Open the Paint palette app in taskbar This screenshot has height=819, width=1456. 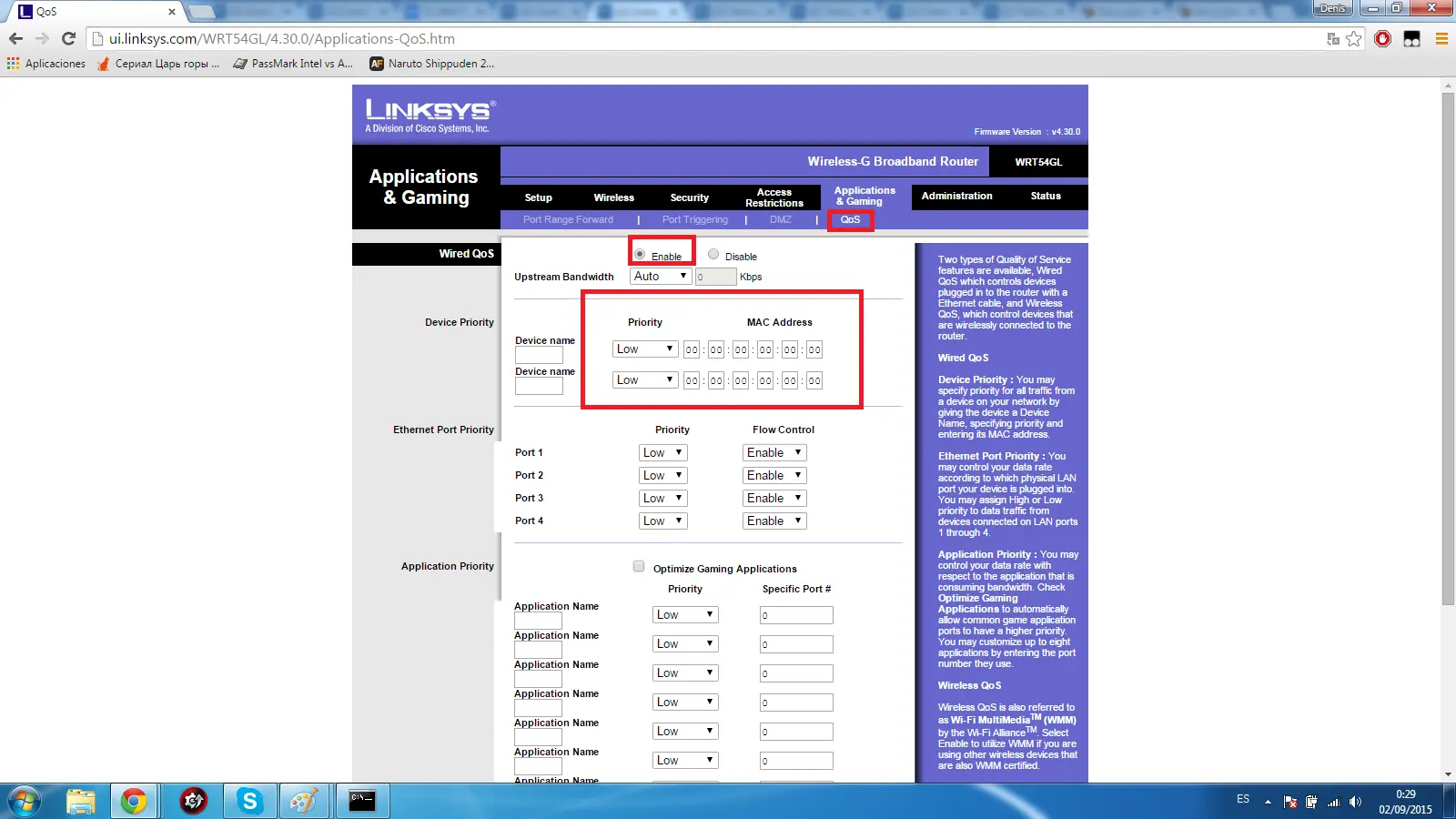303,801
